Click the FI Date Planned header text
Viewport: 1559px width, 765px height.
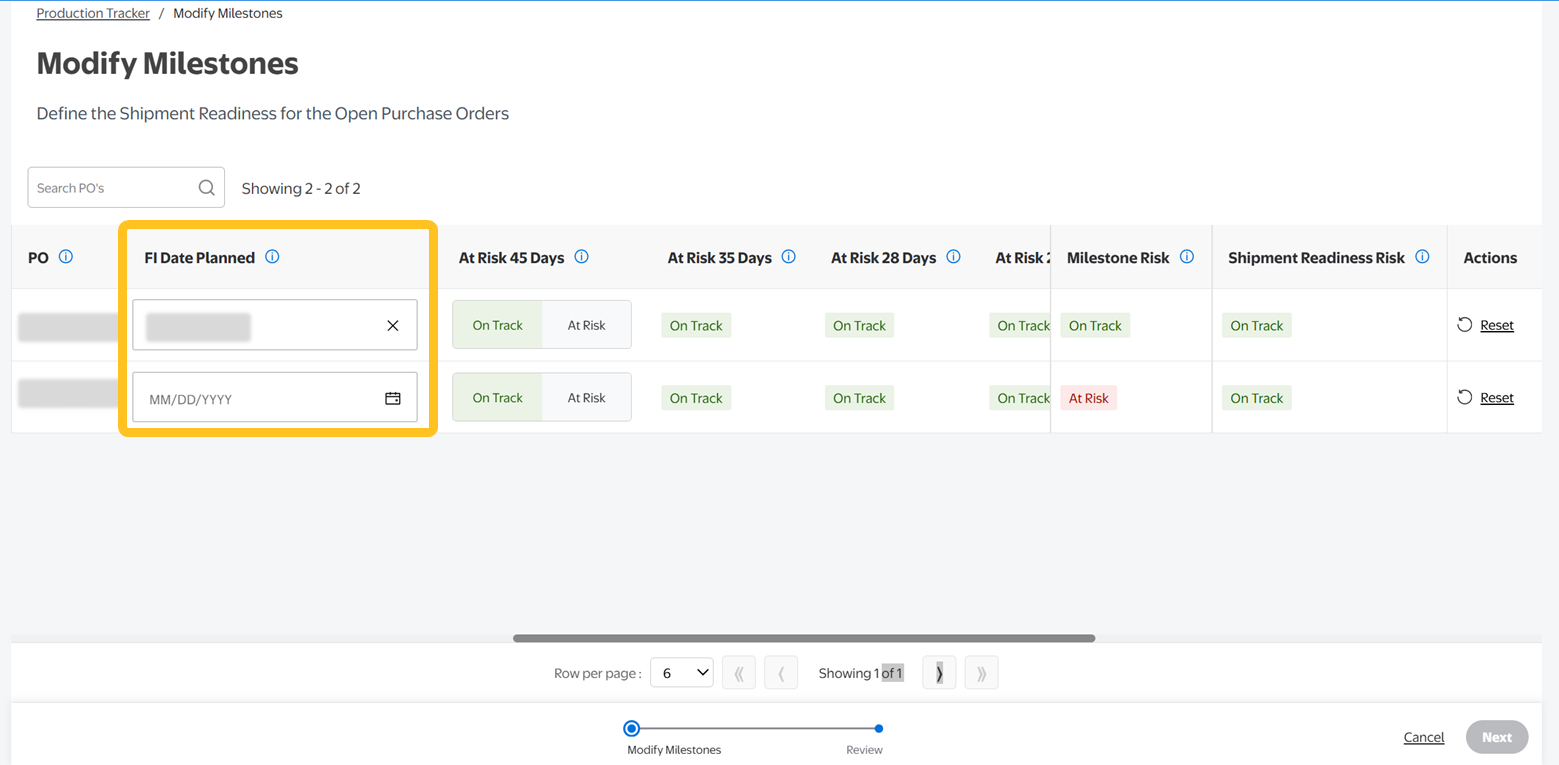click(200, 257)
